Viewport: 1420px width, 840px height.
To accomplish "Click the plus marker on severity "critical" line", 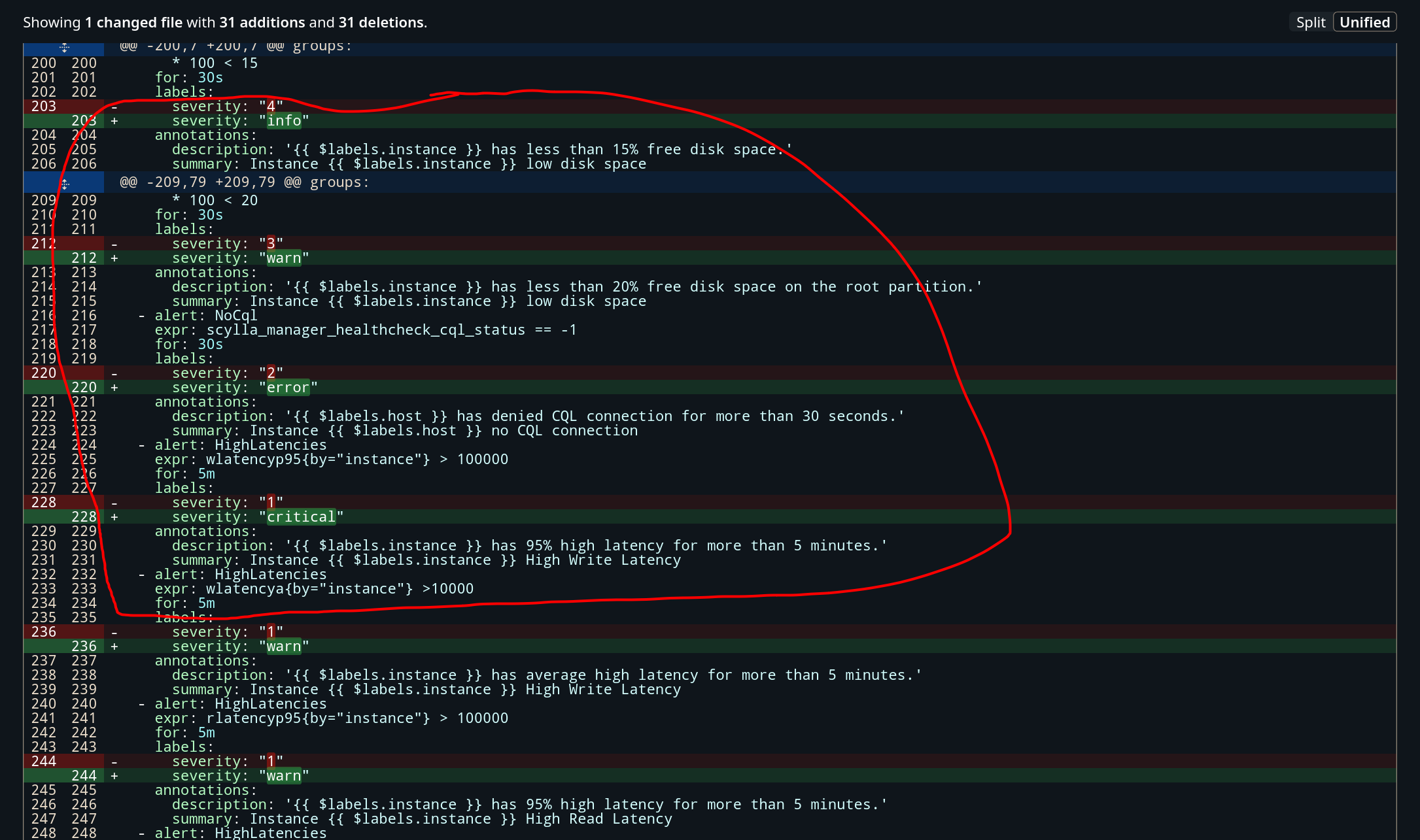I will [x=114, y=516].
